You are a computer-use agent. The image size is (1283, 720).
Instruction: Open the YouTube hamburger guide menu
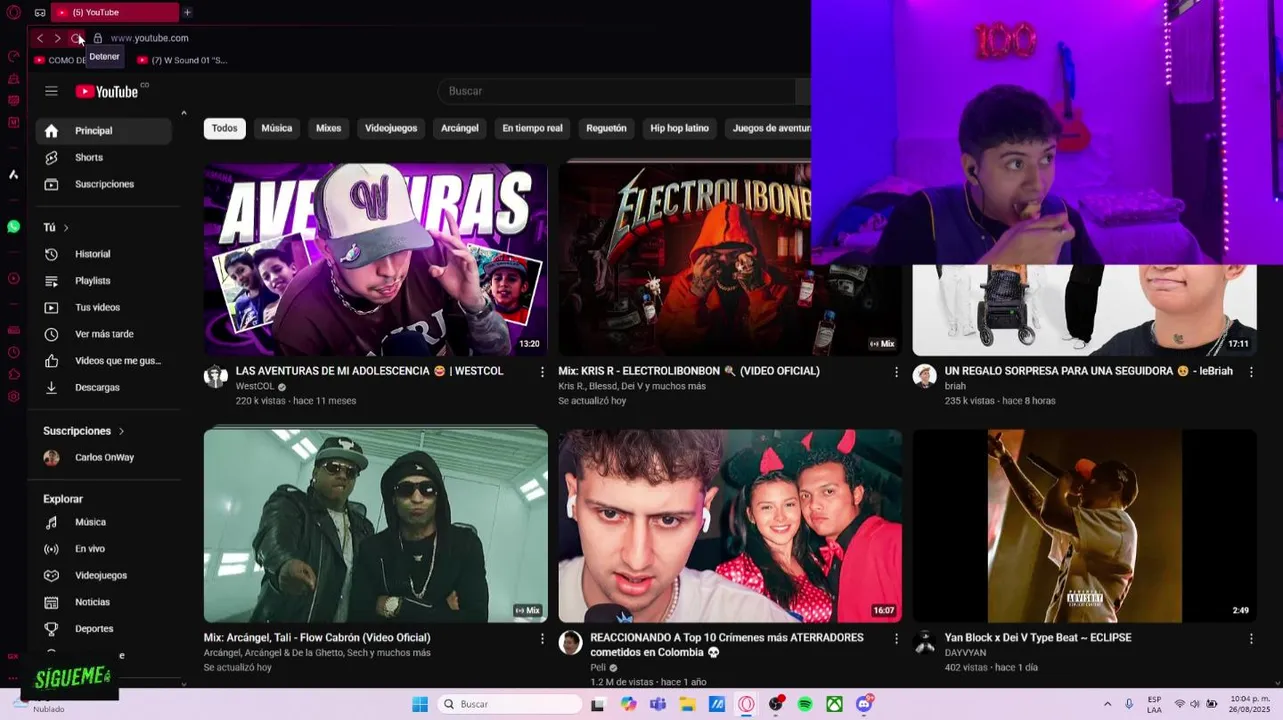click(51, 91)
